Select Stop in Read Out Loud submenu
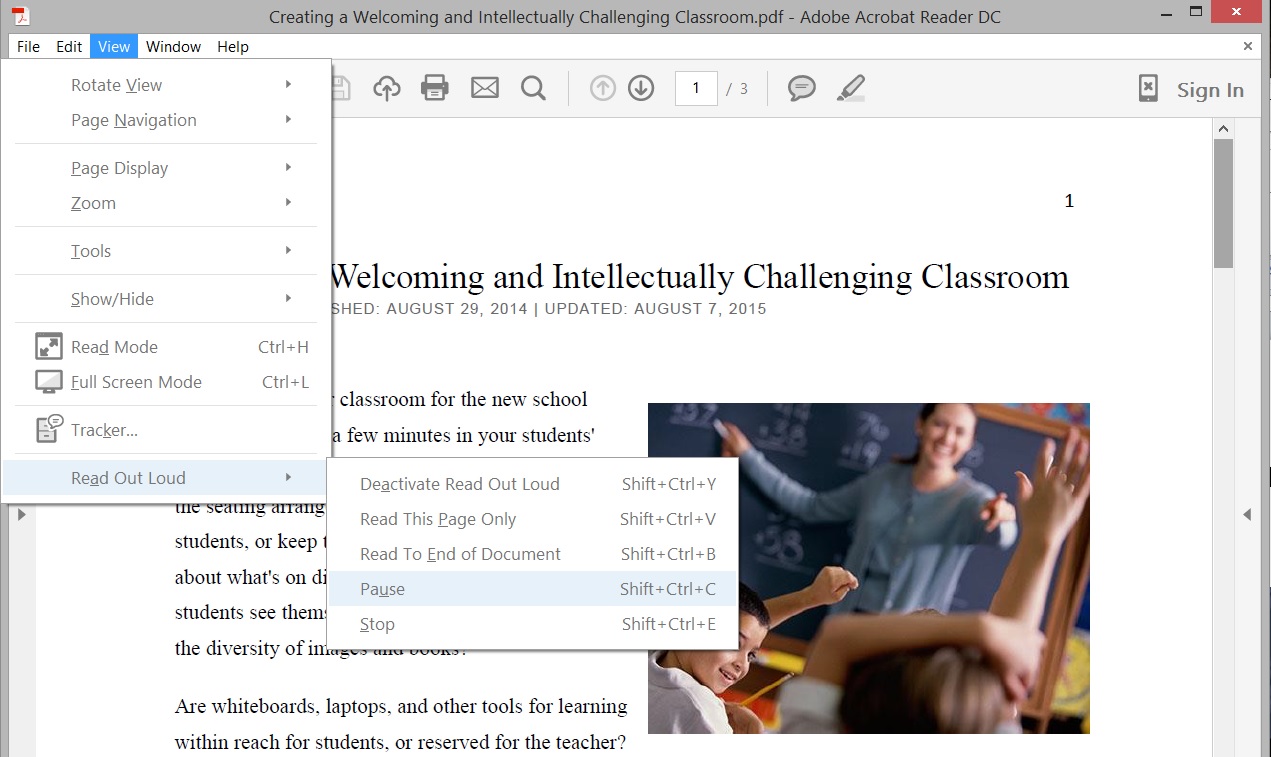 point(533,624)
